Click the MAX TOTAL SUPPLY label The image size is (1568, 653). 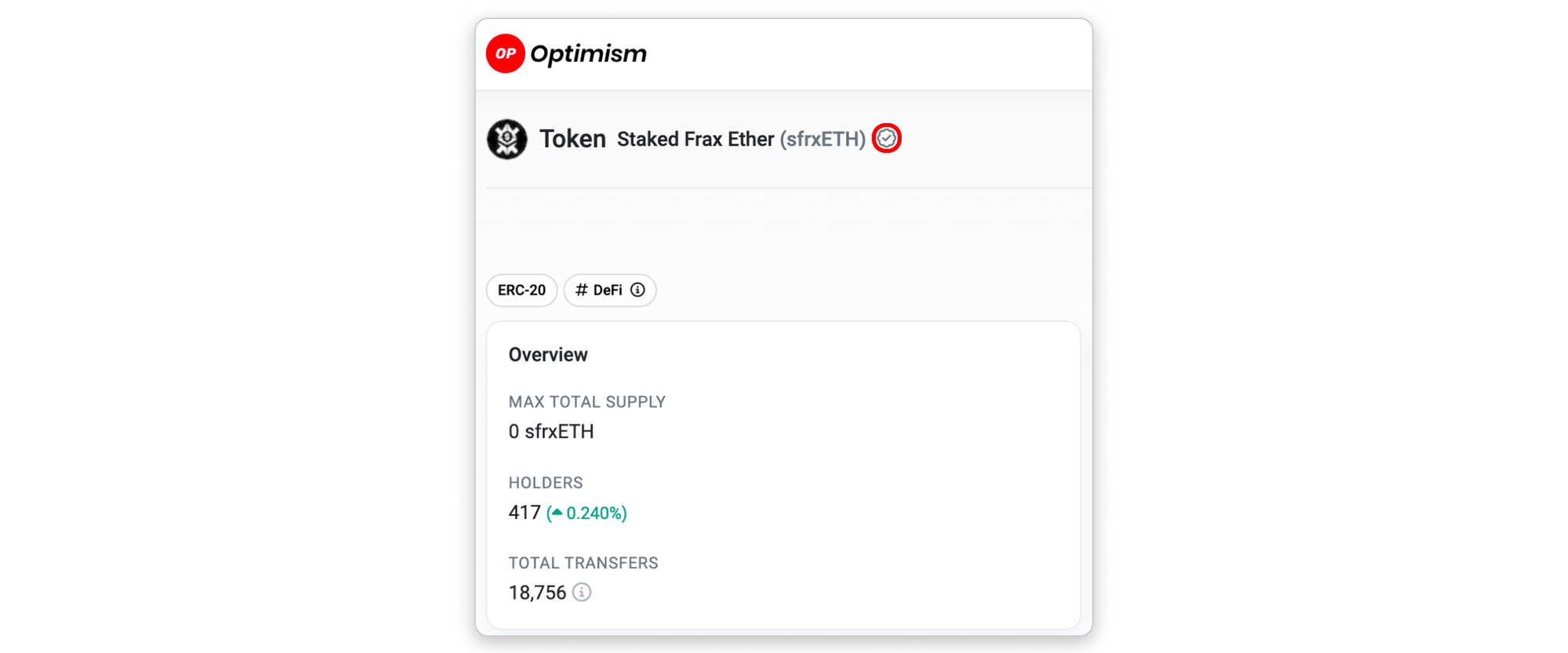point(587,401)
